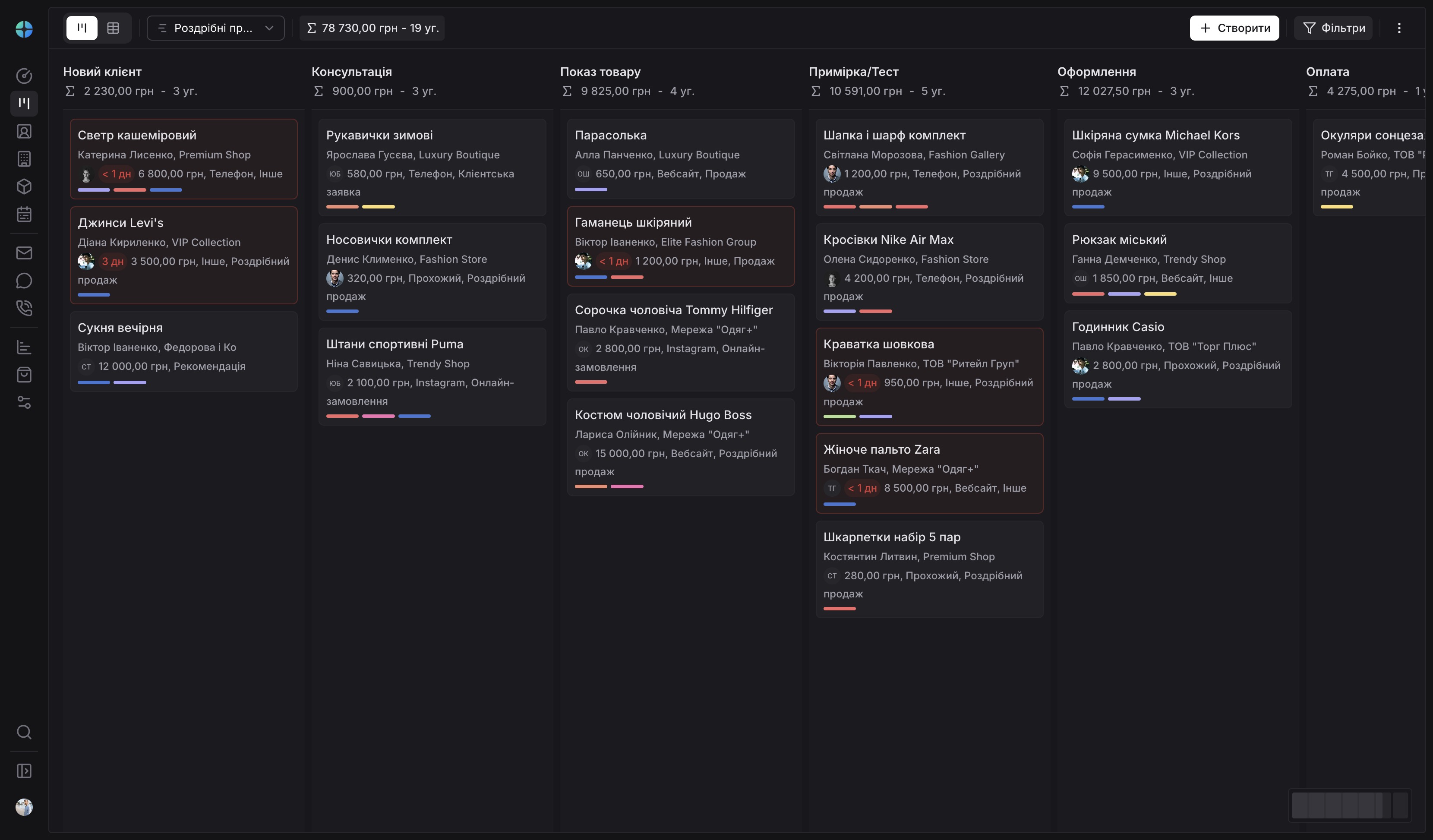
Task: Click the user profile avatar in sidebar
Action: point(24,807)
